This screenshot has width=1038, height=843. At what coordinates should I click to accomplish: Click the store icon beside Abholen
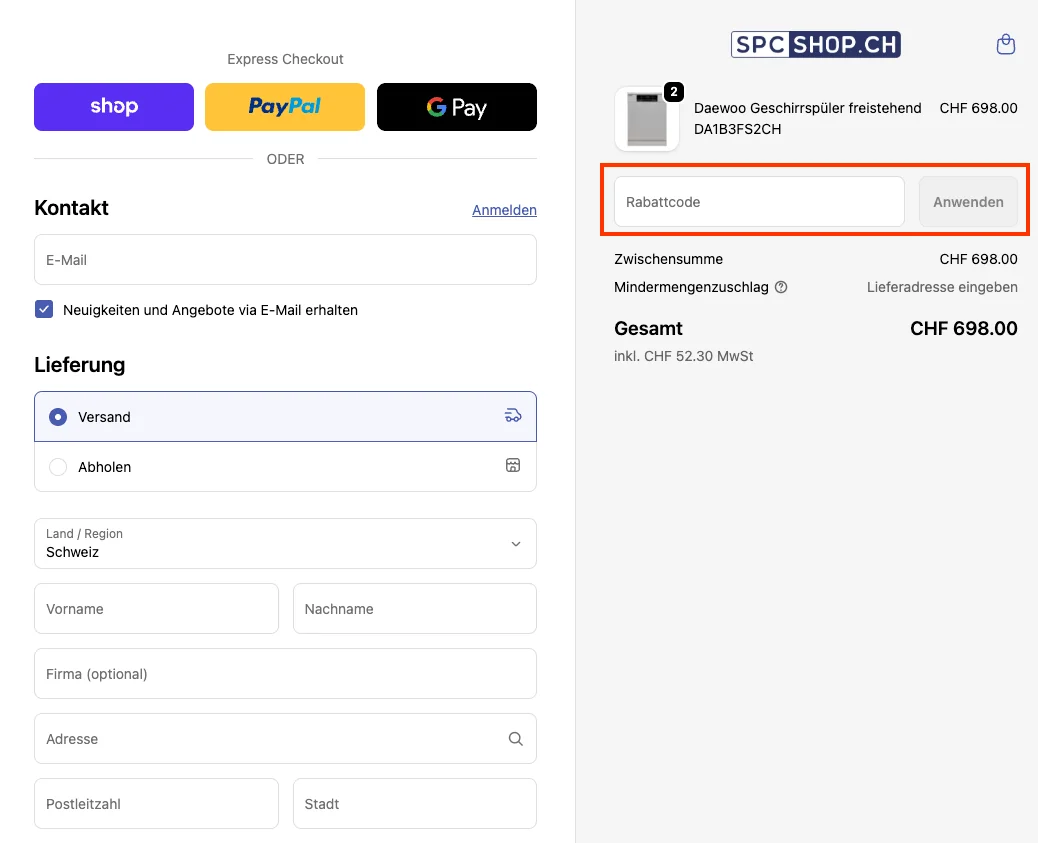pyautogui.click(x=512, y=465)
